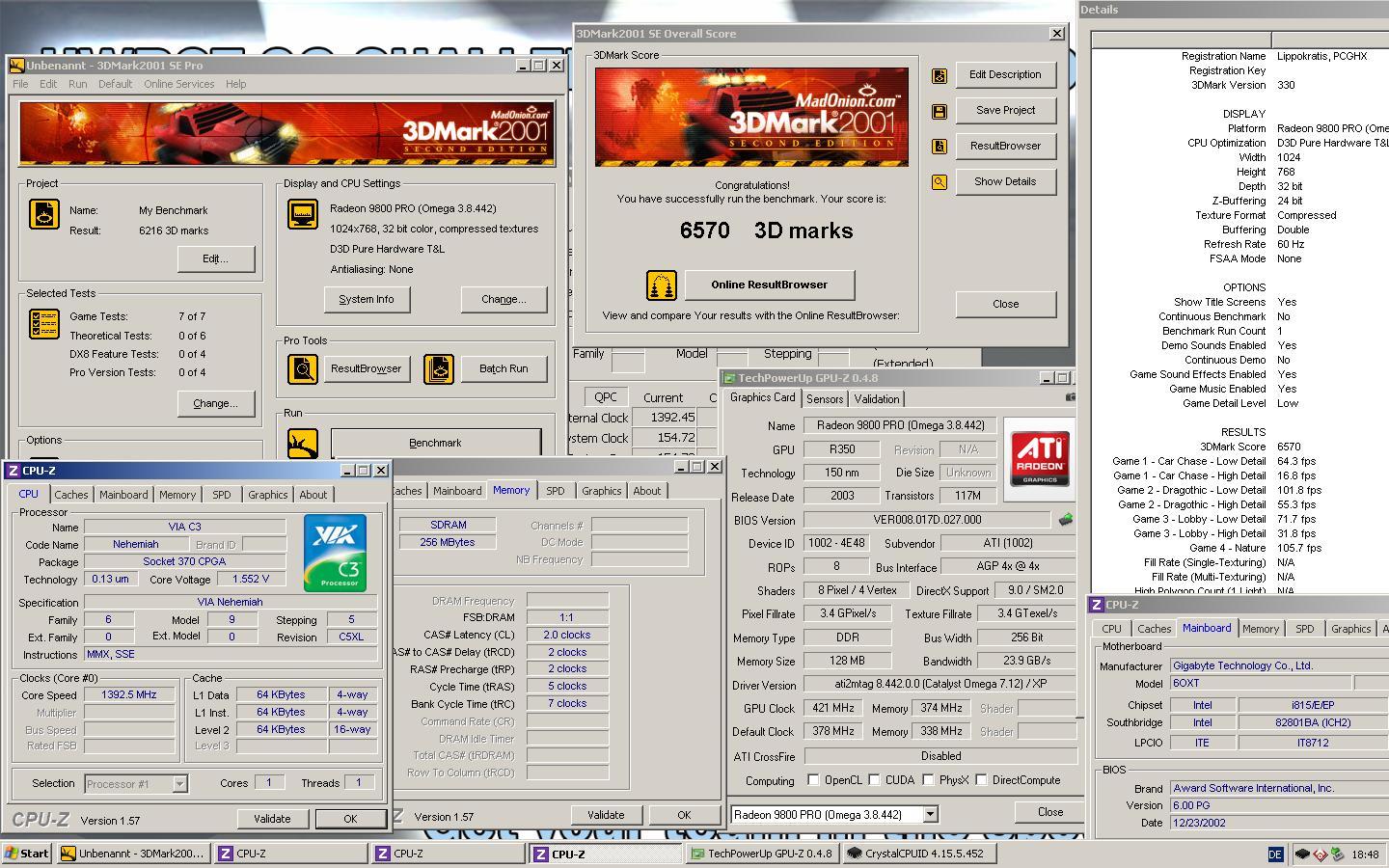
Task: Click the ResultBrowser icon in score window
Action: (940, 147)
